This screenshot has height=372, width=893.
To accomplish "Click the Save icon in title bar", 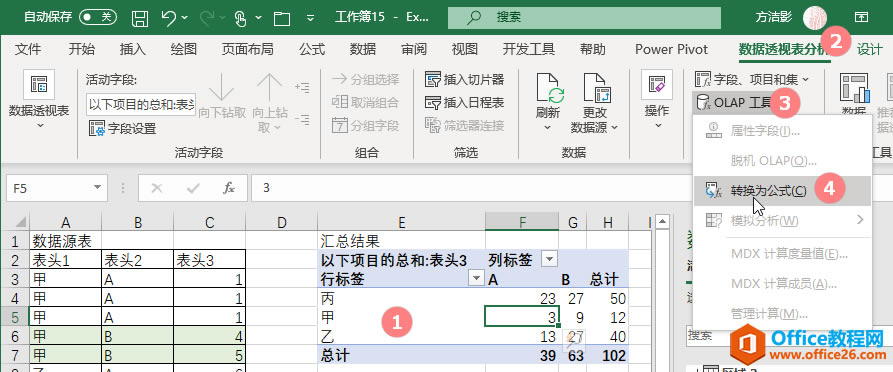I will (x=140, y=18).
